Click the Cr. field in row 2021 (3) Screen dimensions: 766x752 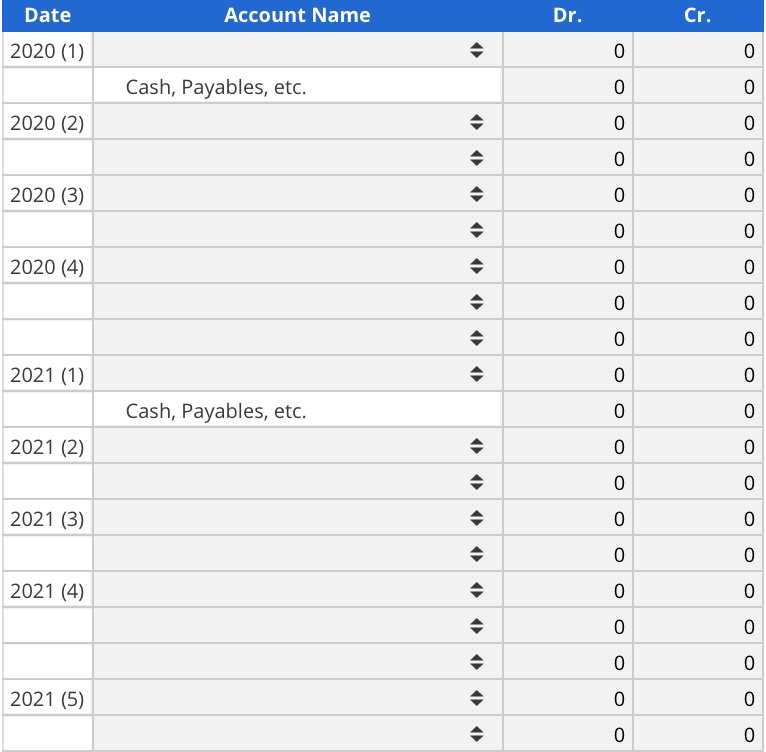[x=698, y=518]
